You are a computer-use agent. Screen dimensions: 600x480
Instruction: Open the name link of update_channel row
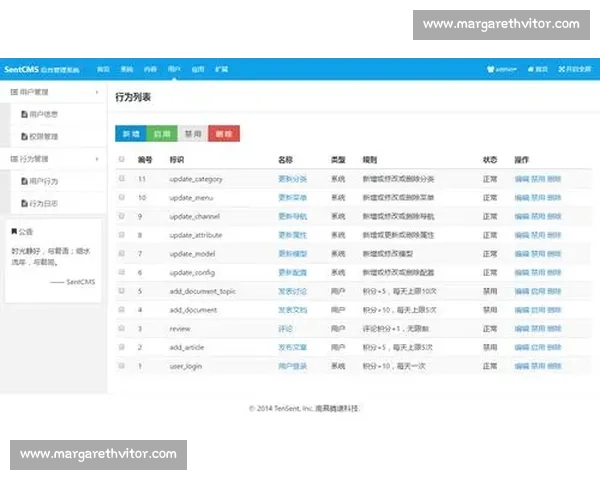[x=293, y=216]
